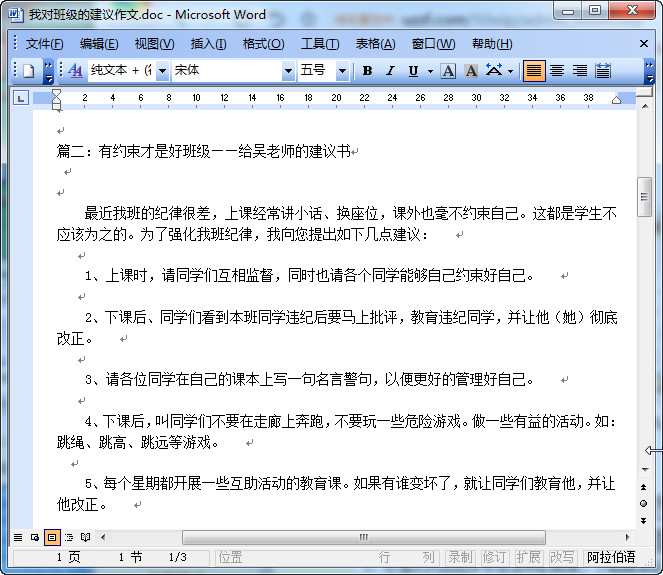Expand the font size dropdown 五号
663x575 pixels.
[342, 71]
